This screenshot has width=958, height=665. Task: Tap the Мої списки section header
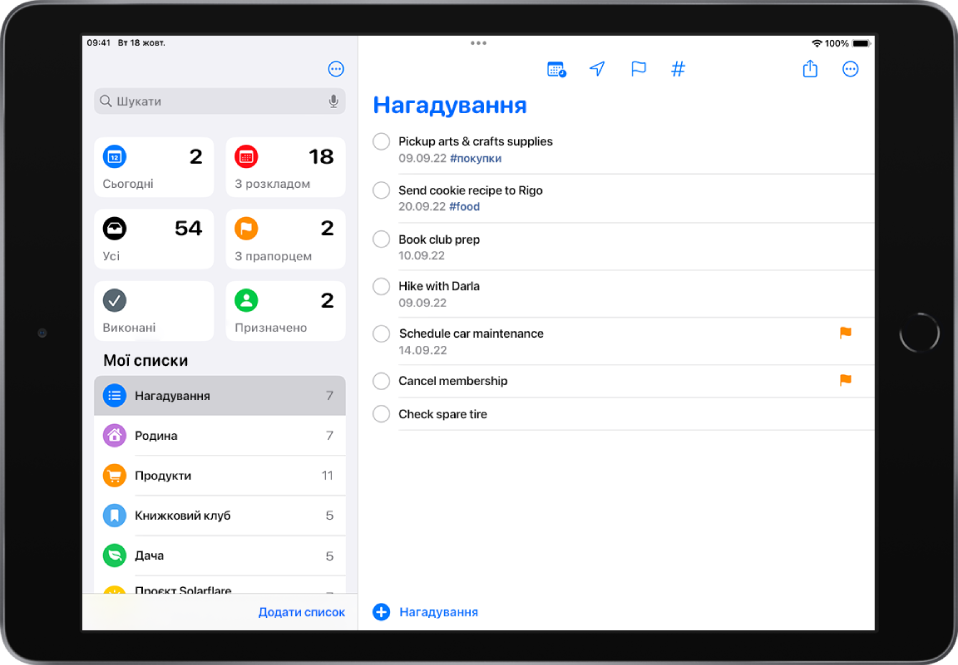click(x=145, y=361)
